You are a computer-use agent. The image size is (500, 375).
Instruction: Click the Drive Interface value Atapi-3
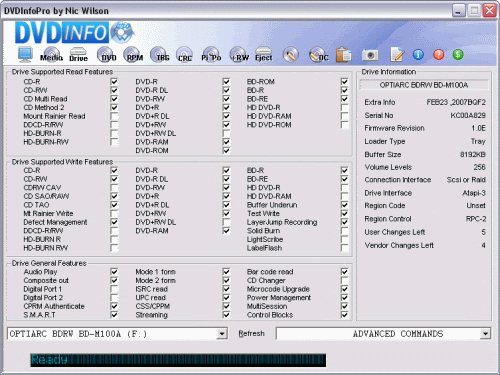(x=474, y=193)
